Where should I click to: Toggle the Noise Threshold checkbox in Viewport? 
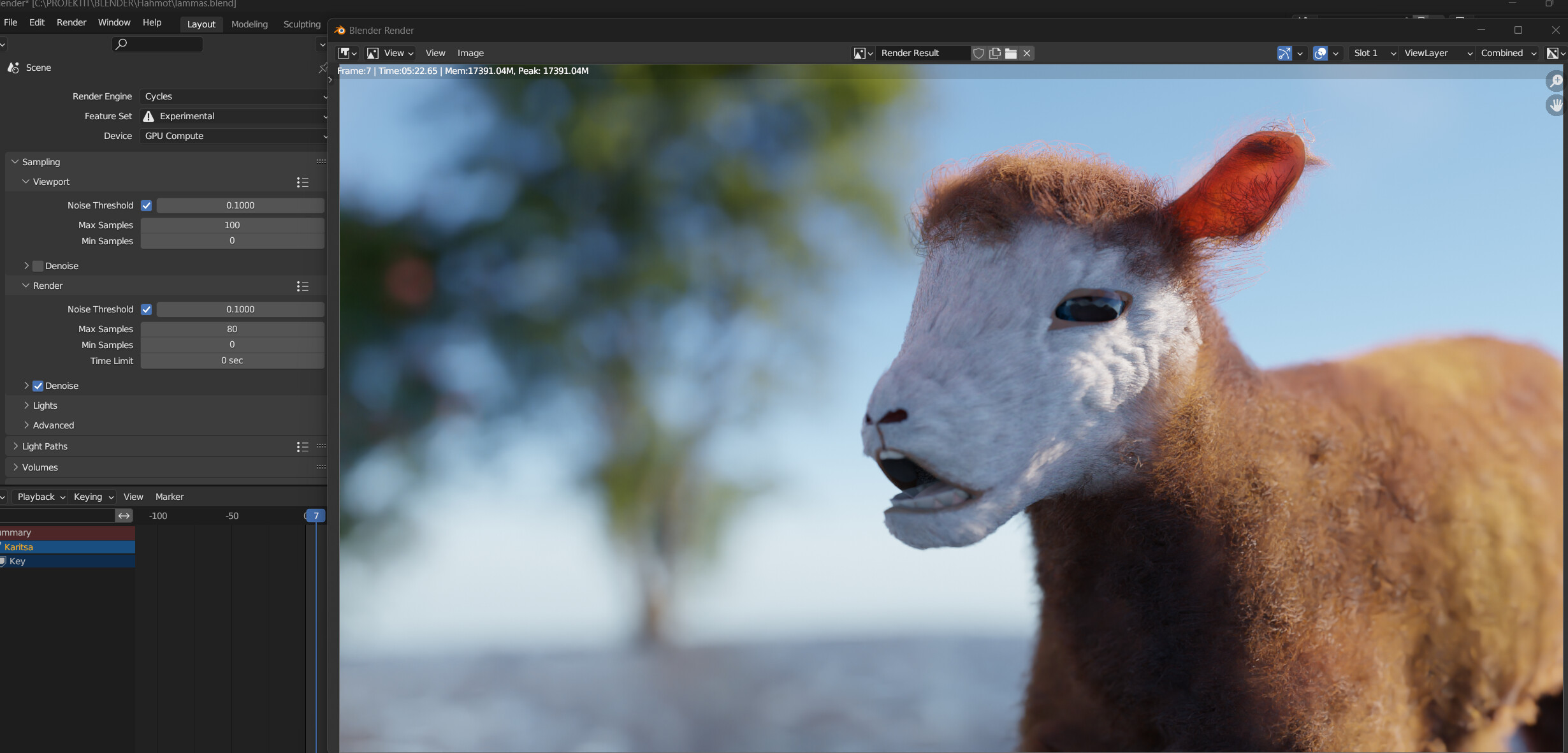147,205
